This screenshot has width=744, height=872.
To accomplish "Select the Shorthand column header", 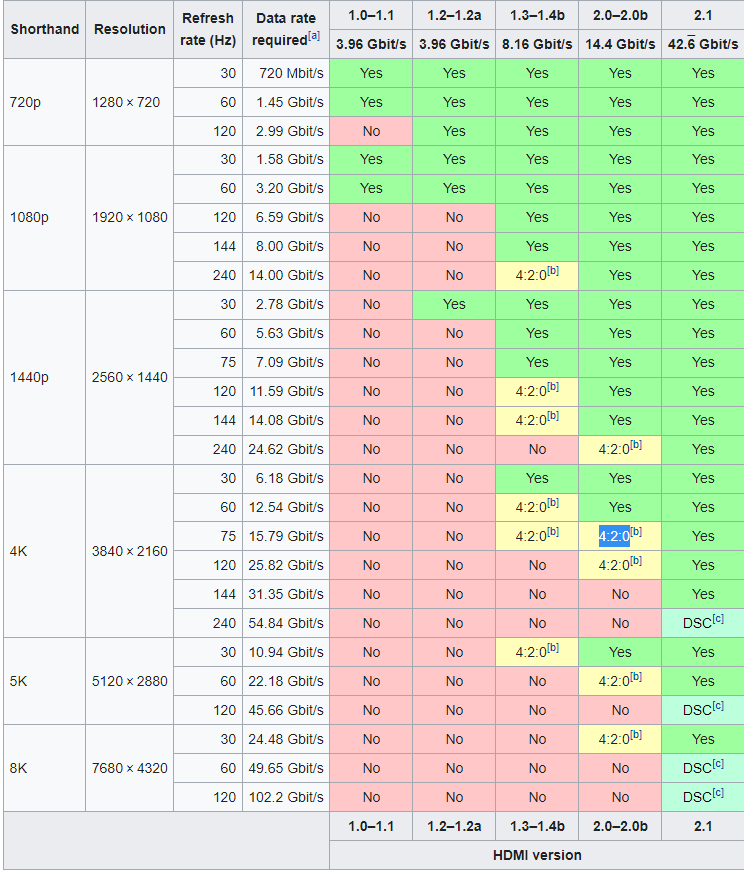I will tap(44, 29).
